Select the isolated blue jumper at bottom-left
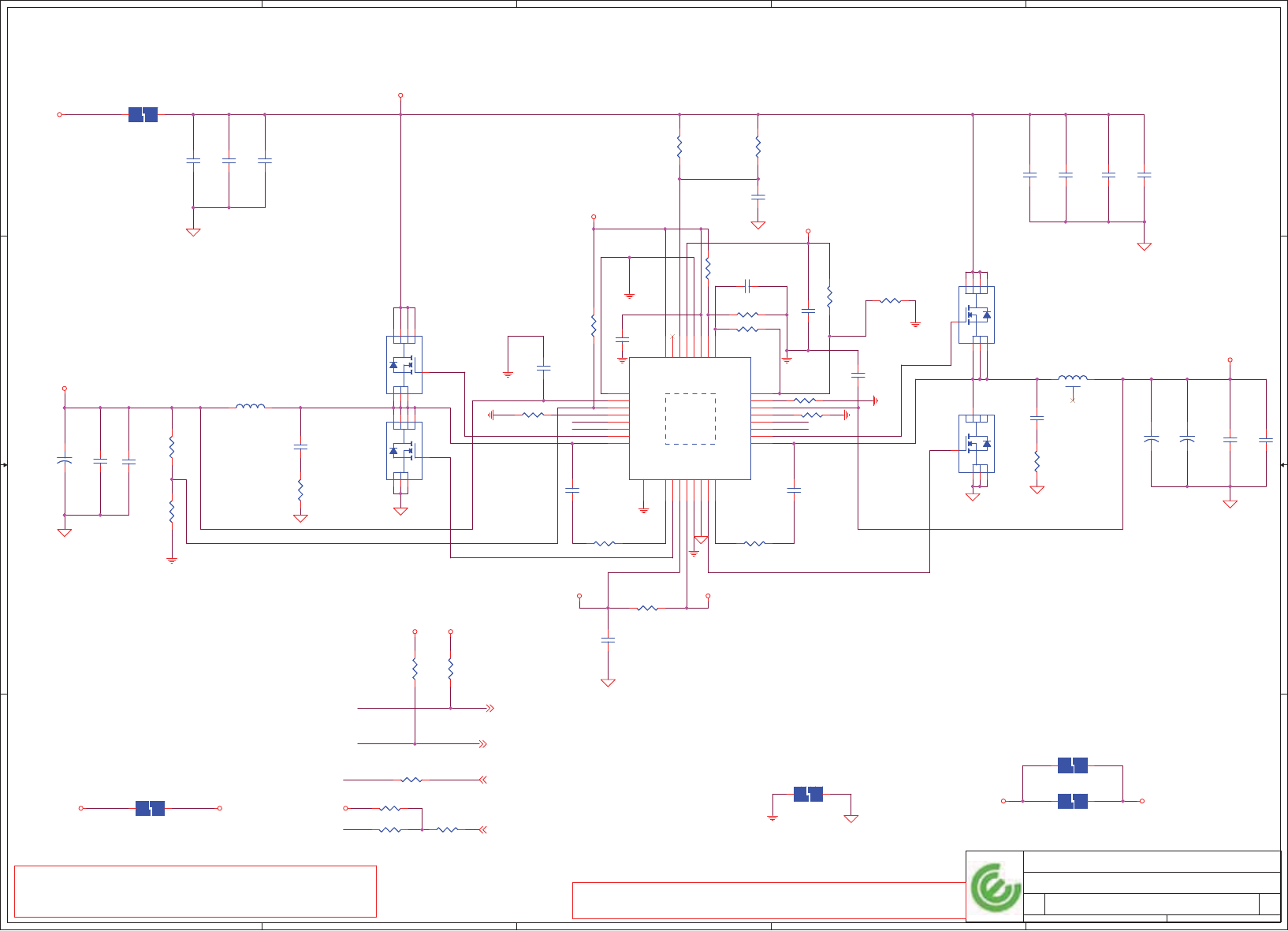 point(150,808)
